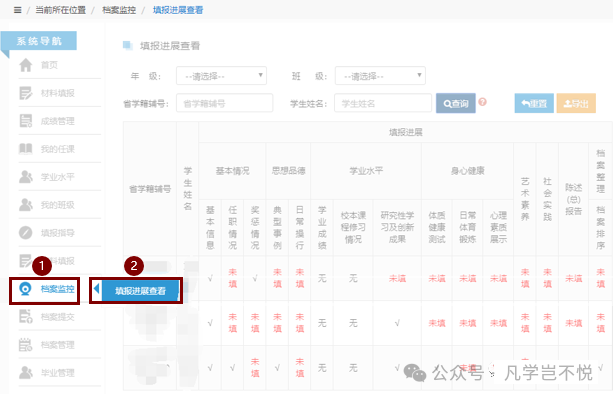613x398 pixels.
Task: Click the 体质健康测试 column header
Action: pyautogui.click(x=437, y=228)
